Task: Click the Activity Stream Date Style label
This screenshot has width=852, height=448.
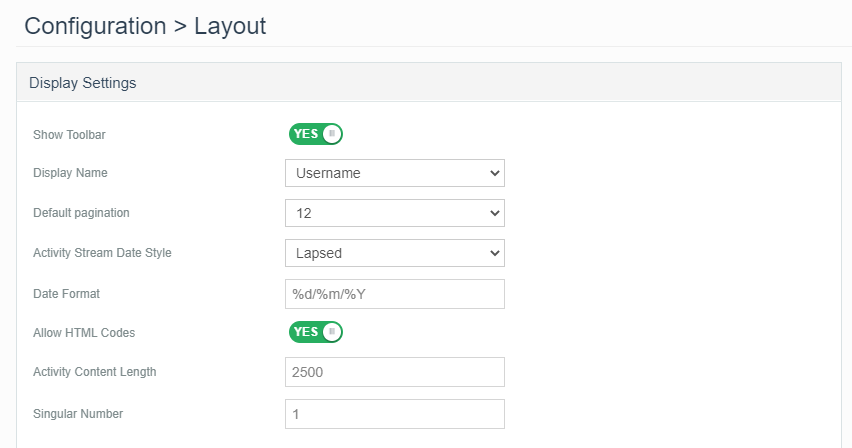Action: point(102,253)
